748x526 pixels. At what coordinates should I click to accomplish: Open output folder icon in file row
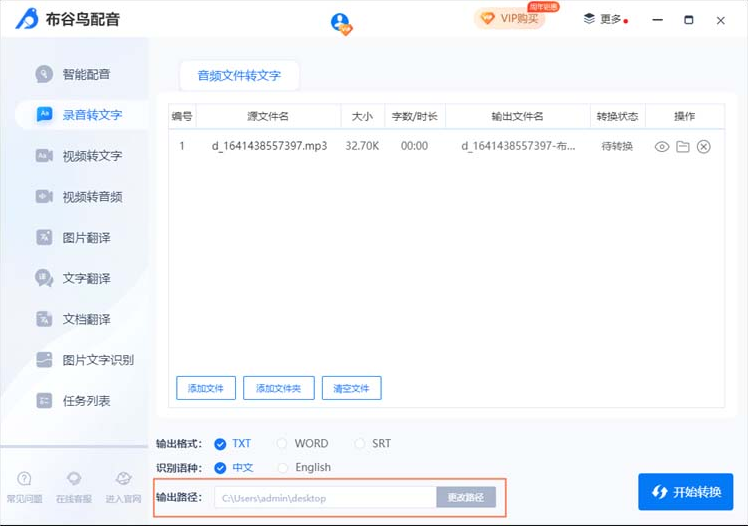click(682, 147)
